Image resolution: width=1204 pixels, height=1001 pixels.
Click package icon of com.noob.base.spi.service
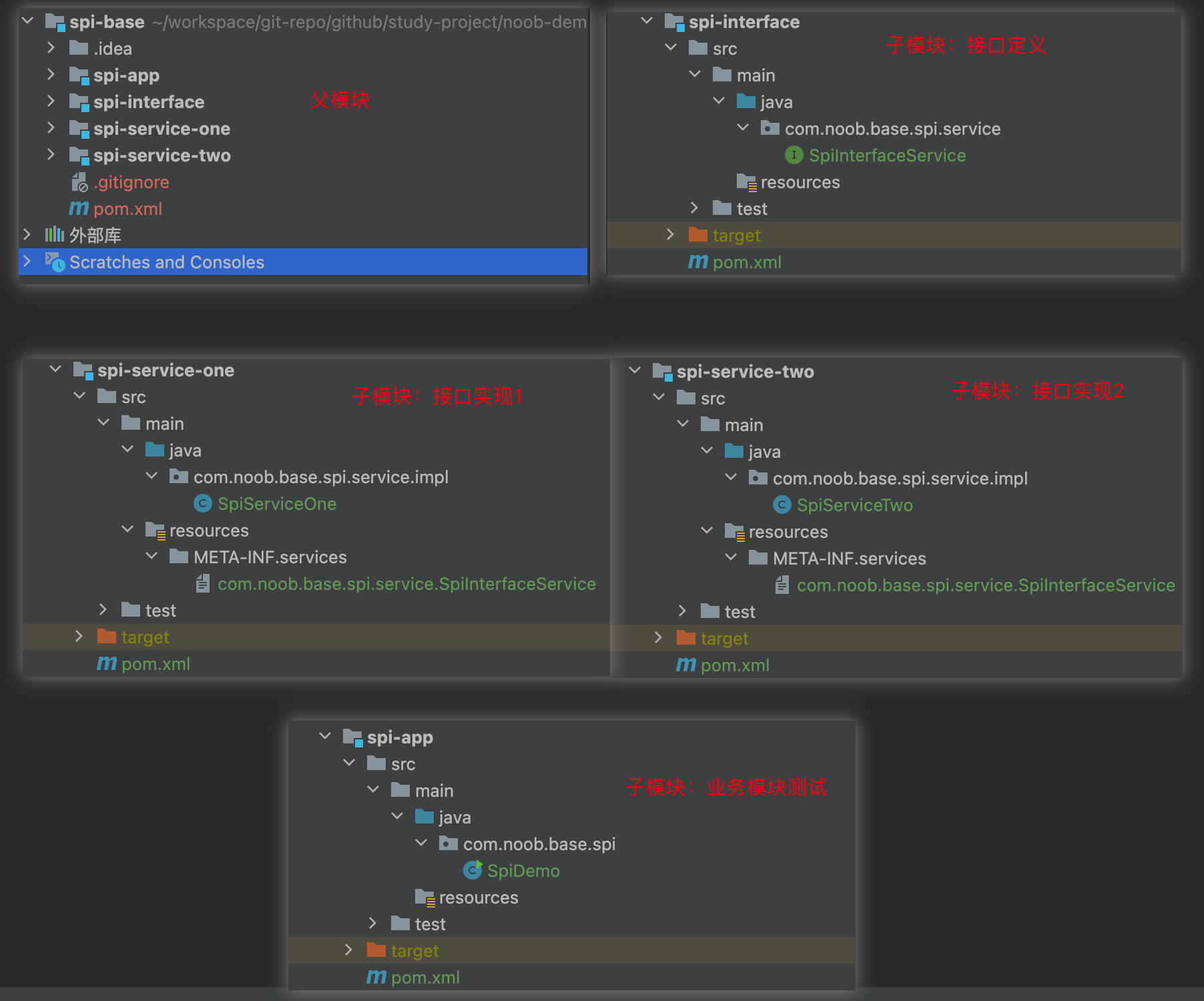(770, 128)
